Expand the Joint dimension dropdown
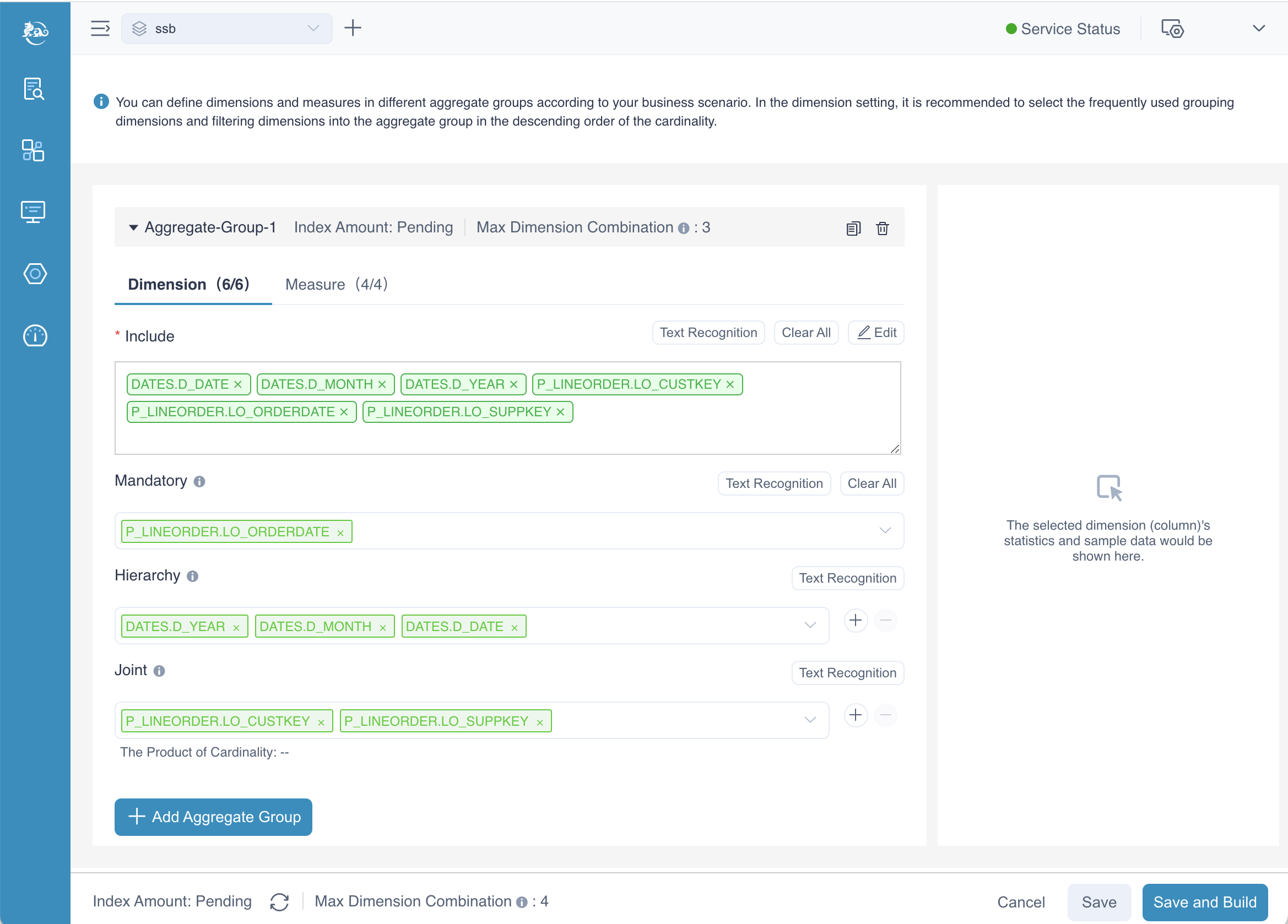Viewport: 1288px width, 924px height. 810,720
